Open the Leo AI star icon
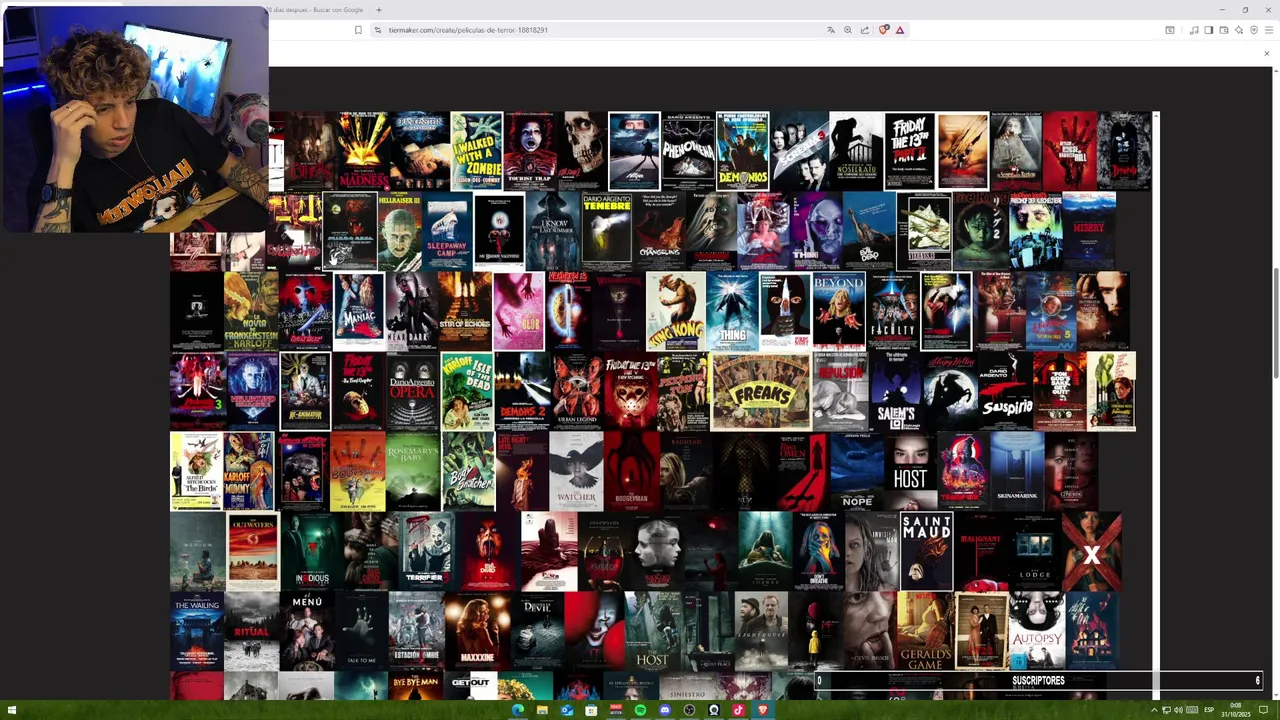Screen dimensions: 1280x720 click(1239, 30)
